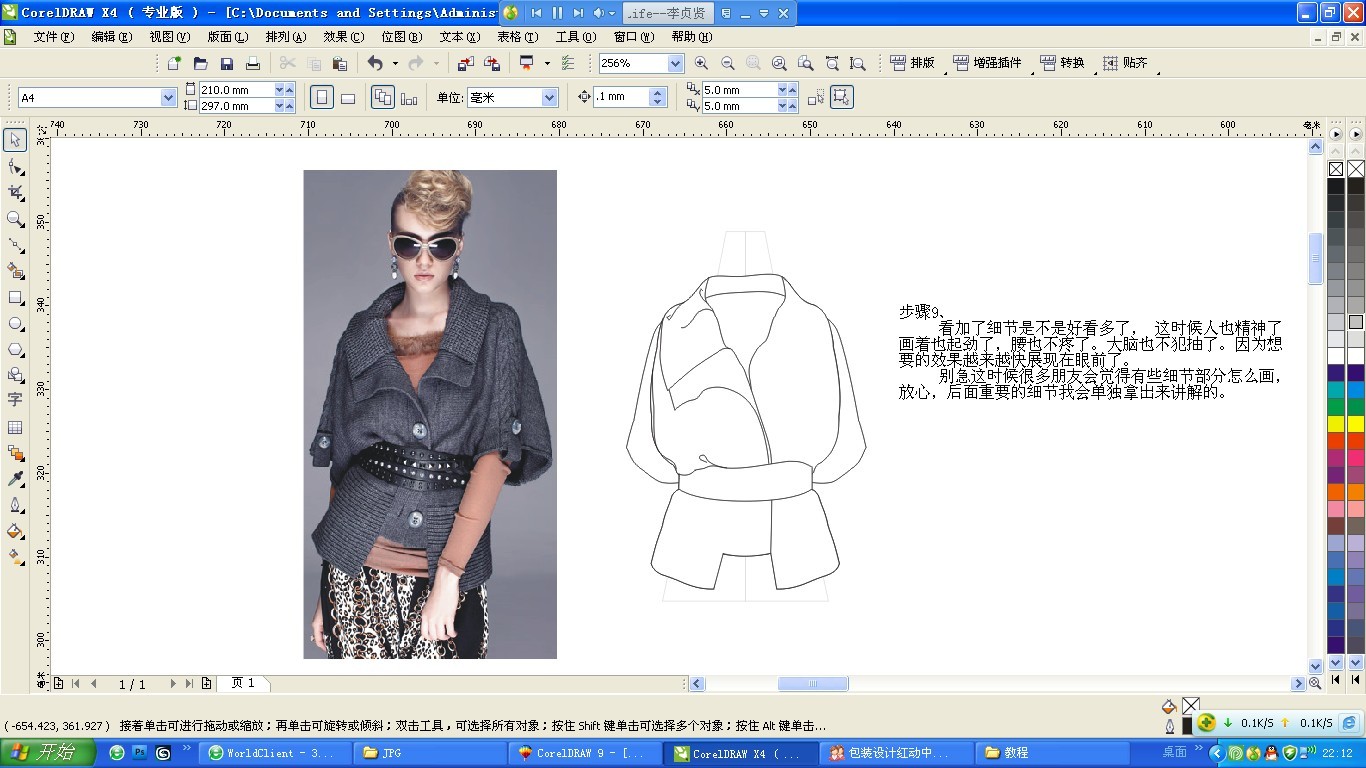Viewport: 1366px width, 768px height.
Task: Select the Interactive Blend tool
Action: pos(15,453)
